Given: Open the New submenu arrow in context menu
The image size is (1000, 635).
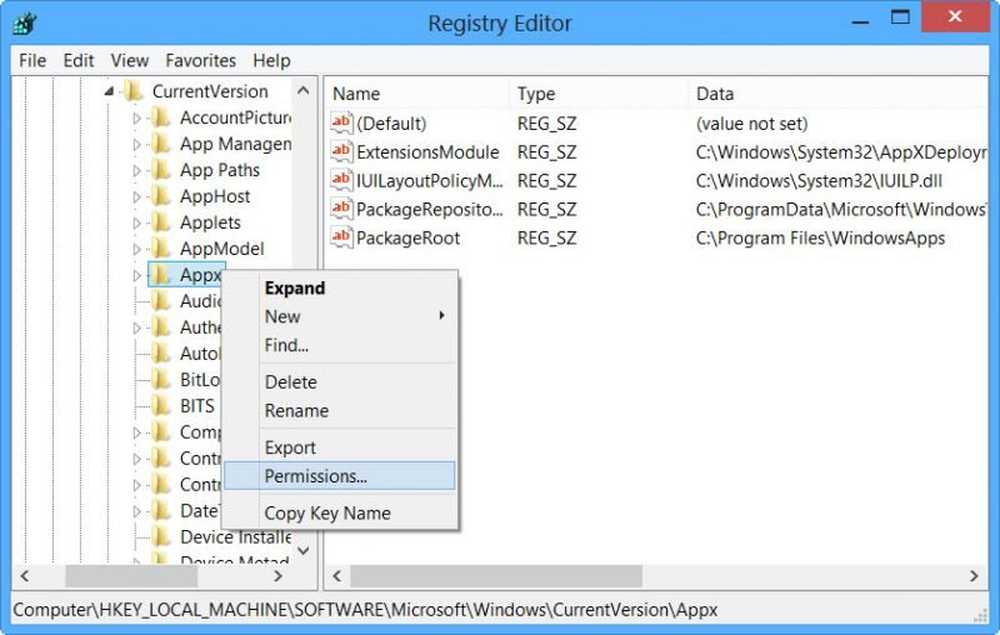Looking at the screenshot, I should (x=441, y=316).
